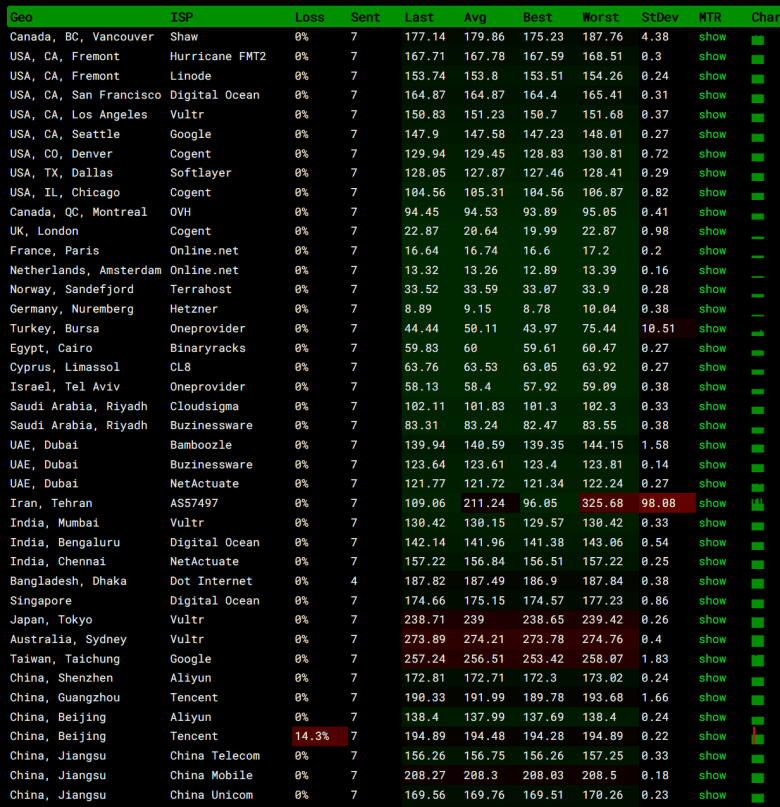Open show for Chicago Cogent row
Viewport: 780px width, 807px height.
click(x=712, y=192)
